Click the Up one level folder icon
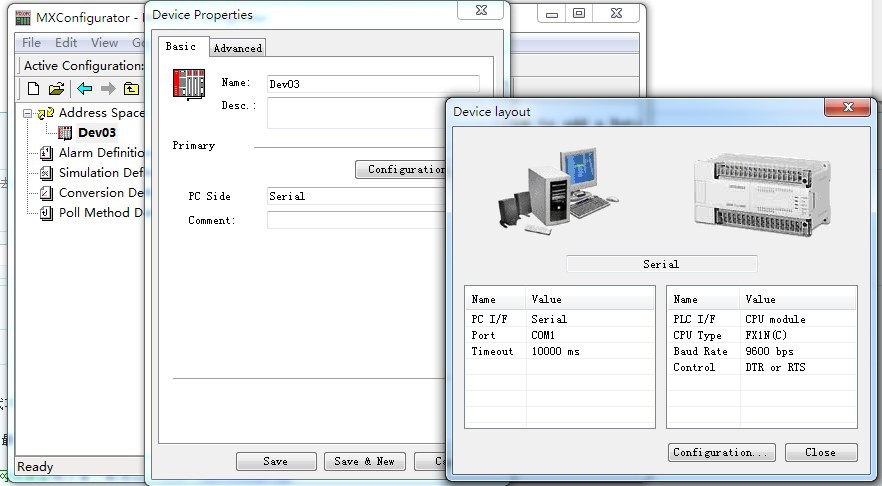This screenshot has width=882, height=486. pos(131,89)
